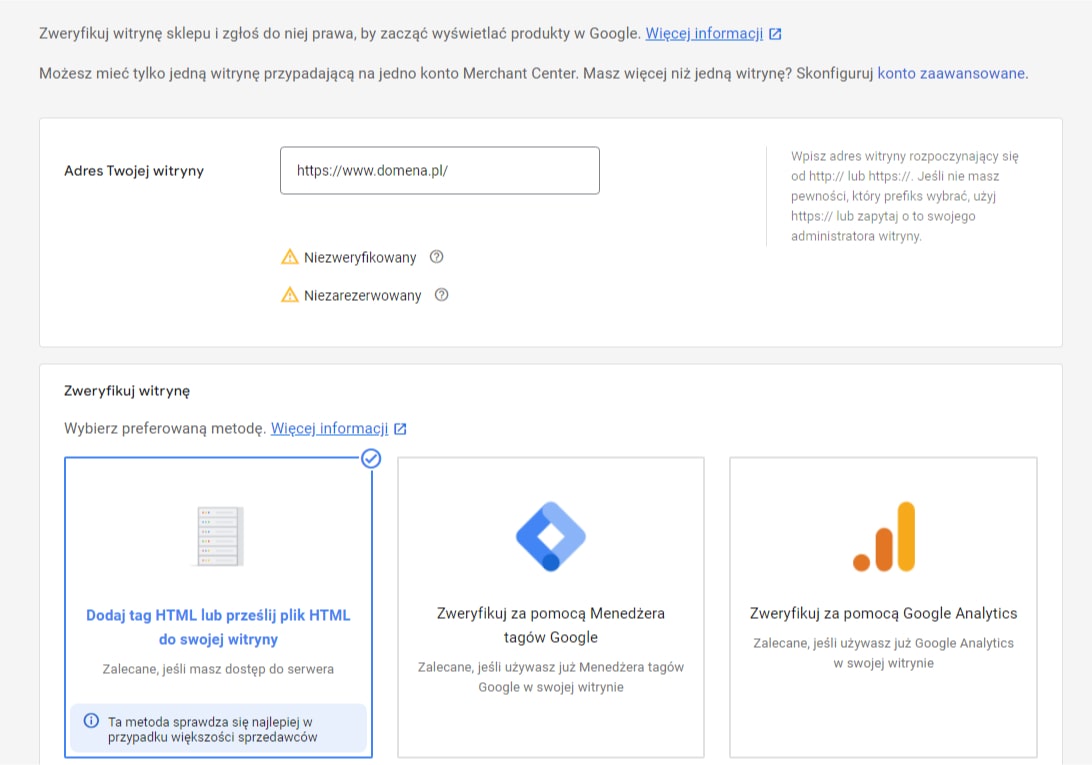Click external link icon after top Więcej informacji
The image size is (1092, 765).
point(775,34)
